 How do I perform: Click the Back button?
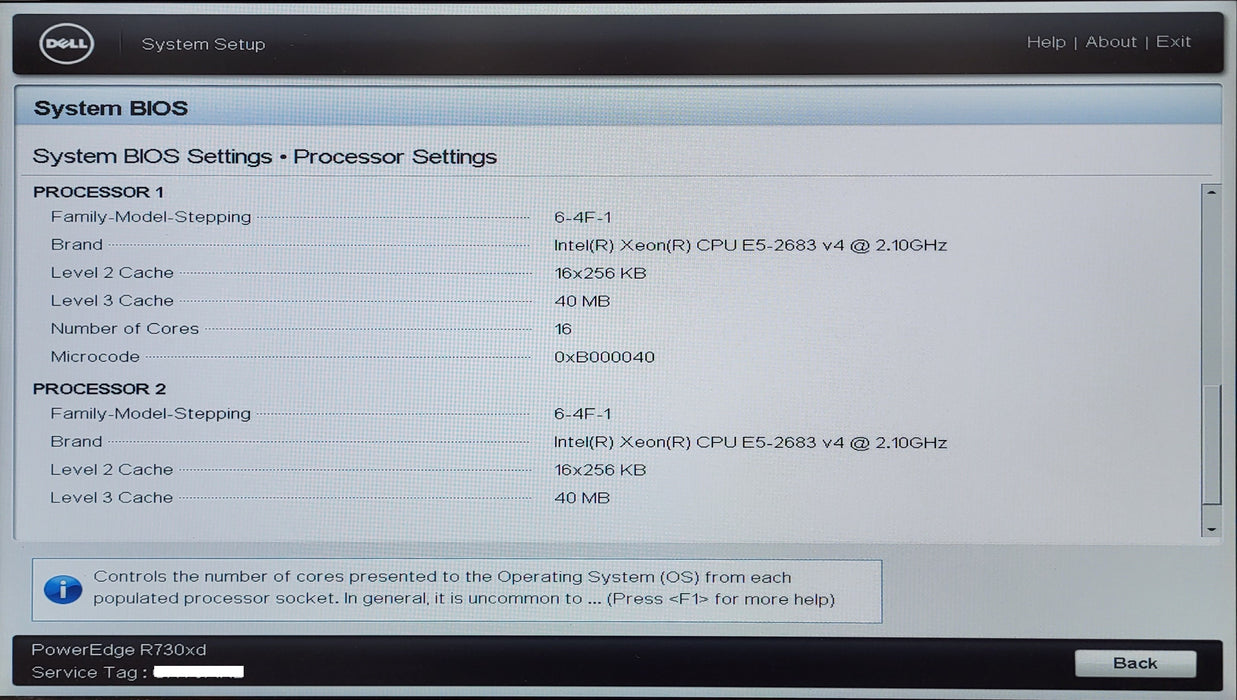pos(1135,663)
